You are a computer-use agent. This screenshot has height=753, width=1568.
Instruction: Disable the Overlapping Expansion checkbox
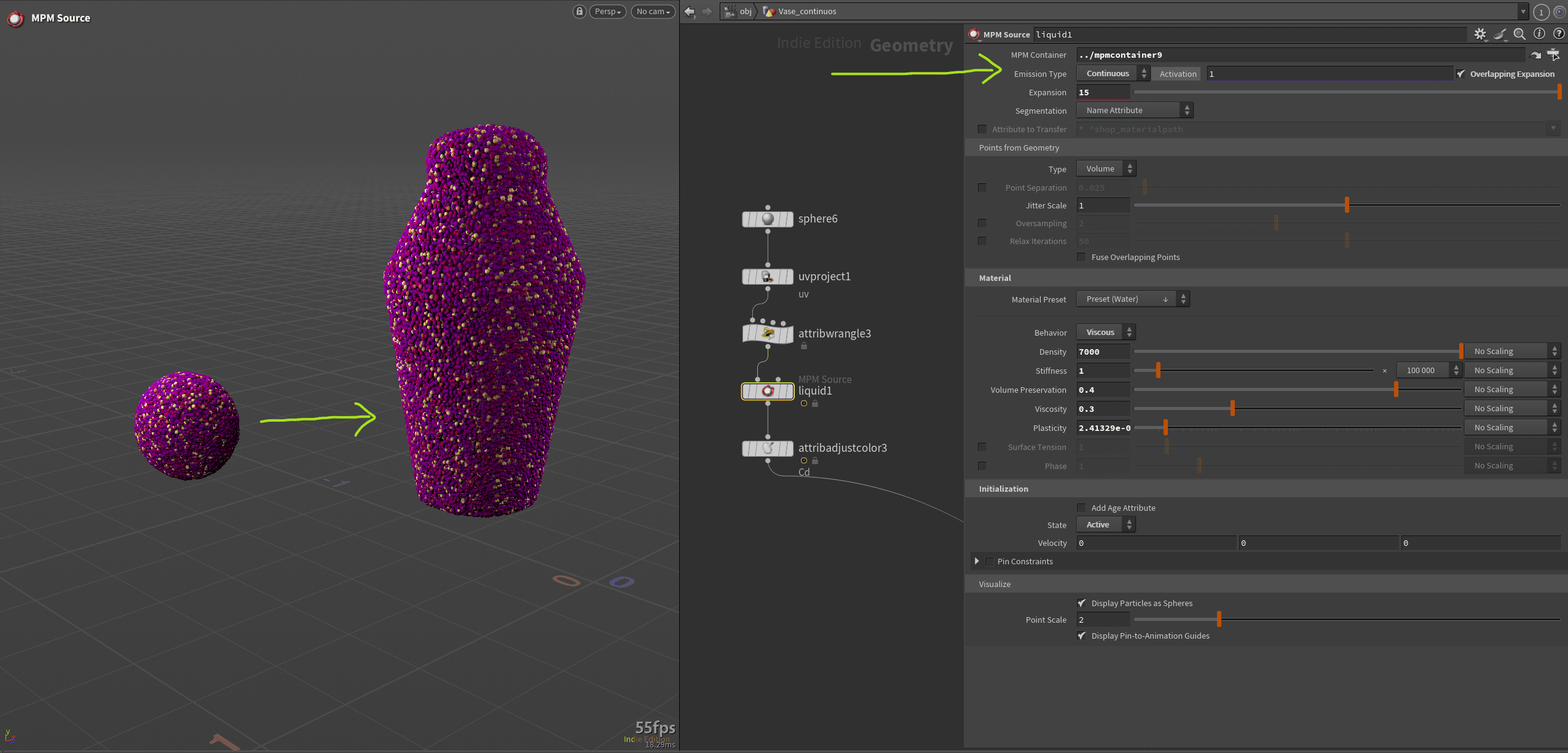1462,73
